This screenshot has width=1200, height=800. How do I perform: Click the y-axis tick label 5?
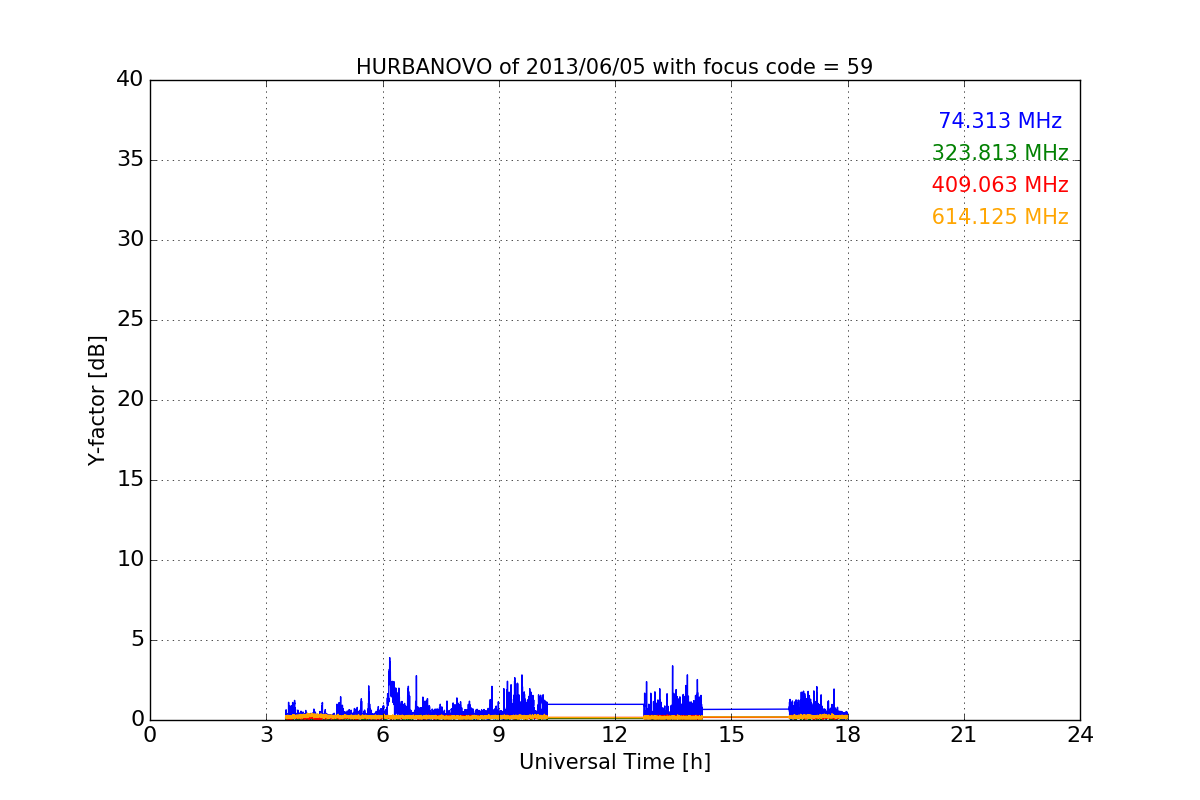137,640
